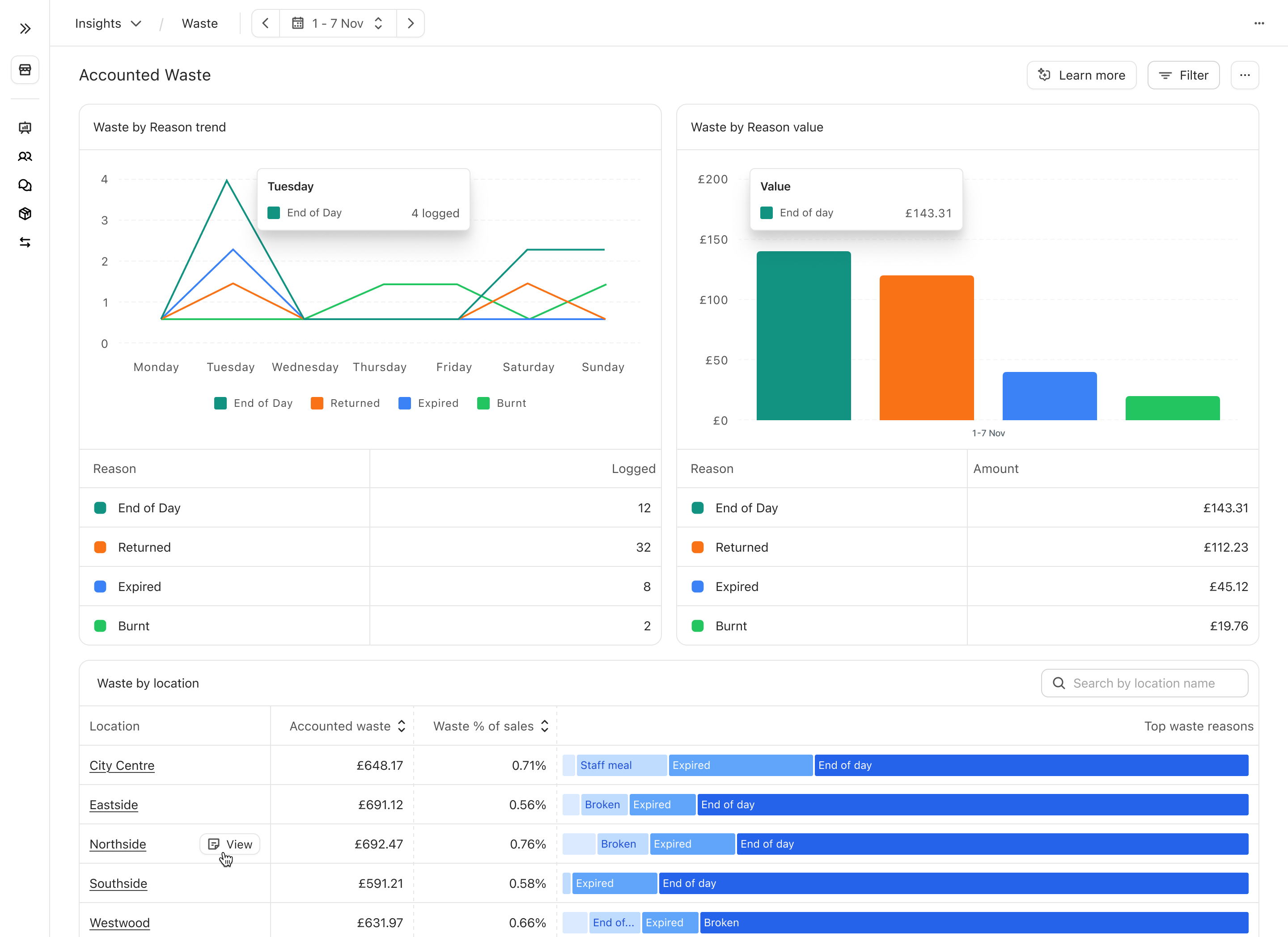Viewport: 1288px width, 937px height.
Task: Open the team people sidebar icon
Action: (x=25, y=156)
